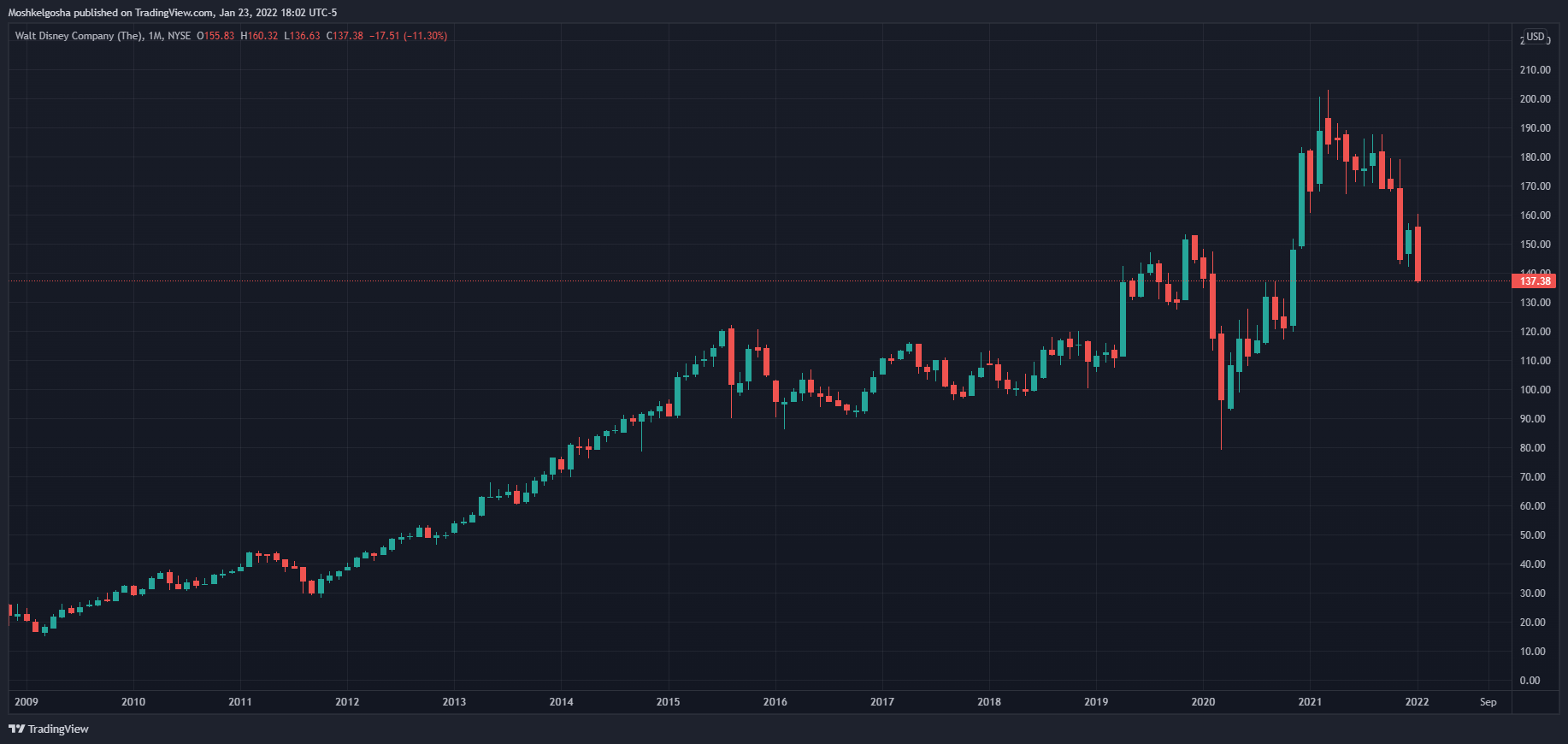Viewport: 1568px width, 744px height.
Task: Click the 2015 label on time axis
Action: [x=669, y=702]
